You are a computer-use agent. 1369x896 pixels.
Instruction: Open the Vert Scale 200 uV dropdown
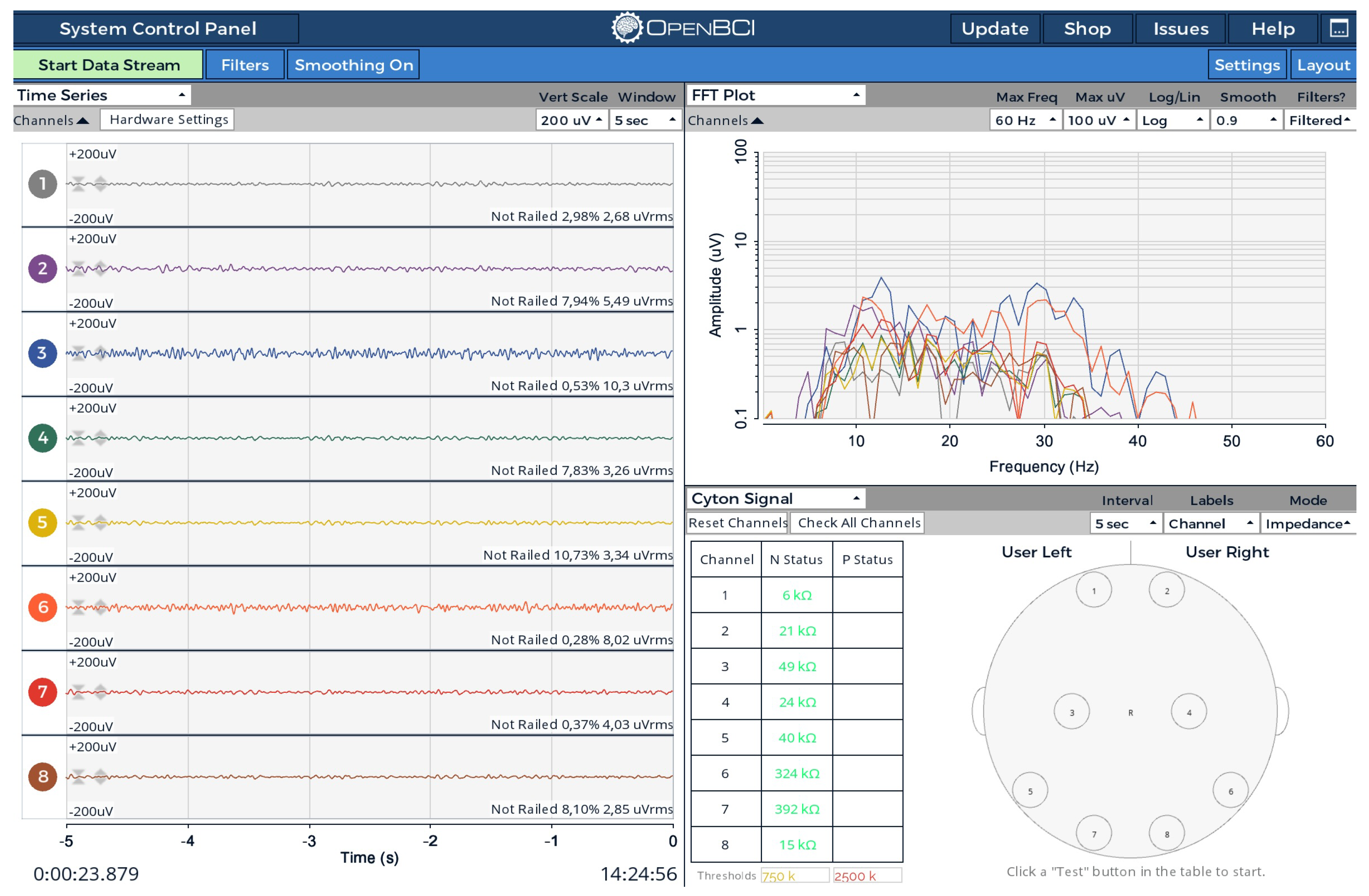click(572, 120)
